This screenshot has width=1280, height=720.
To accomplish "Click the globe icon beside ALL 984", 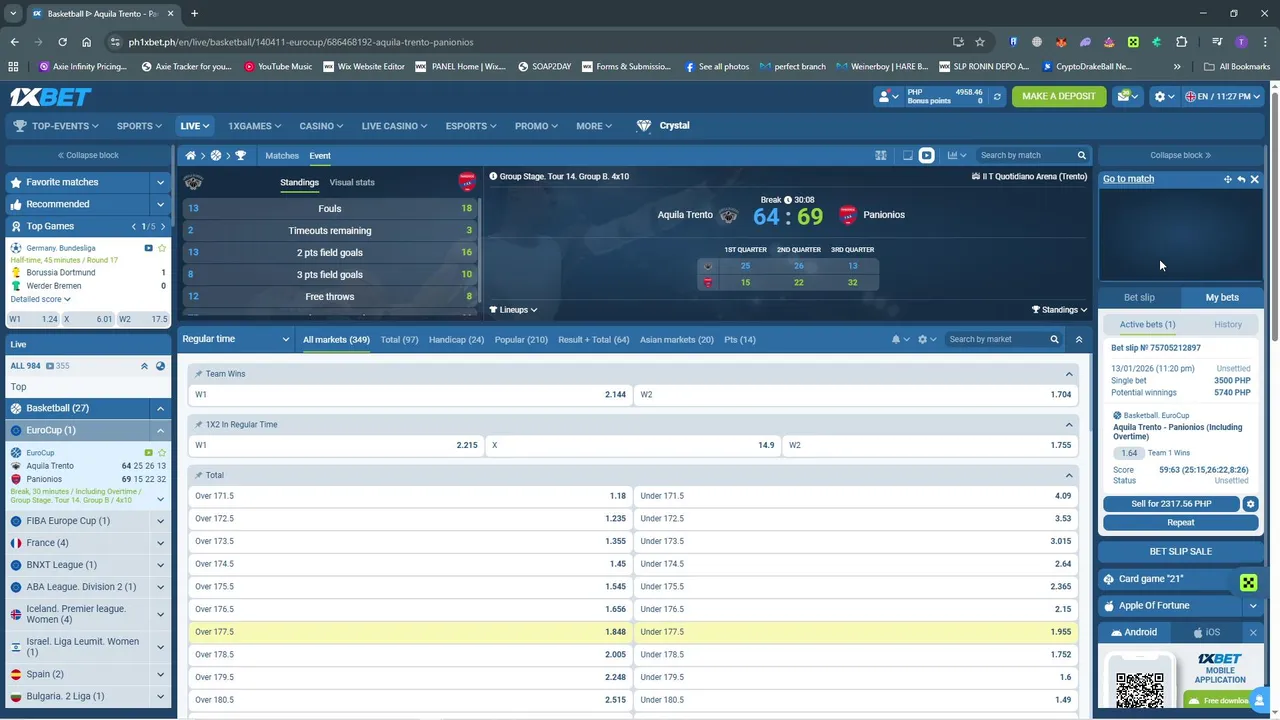I will [x=161, y=366].
